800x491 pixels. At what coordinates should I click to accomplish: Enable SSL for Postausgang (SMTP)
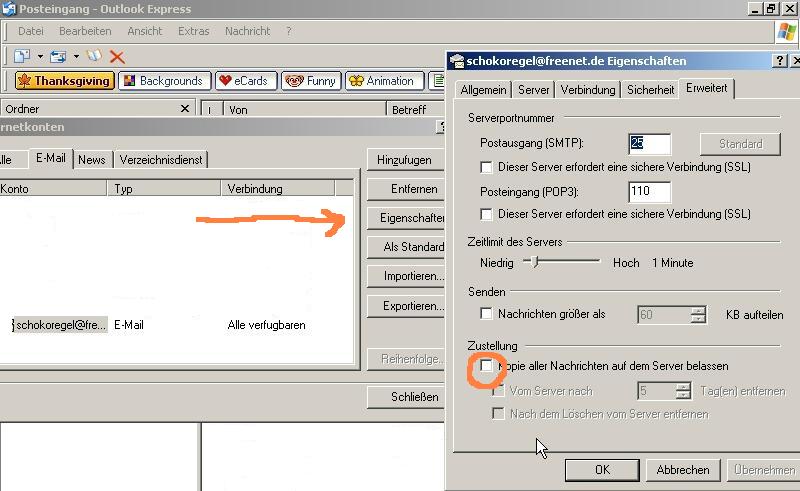pos(486,167)
